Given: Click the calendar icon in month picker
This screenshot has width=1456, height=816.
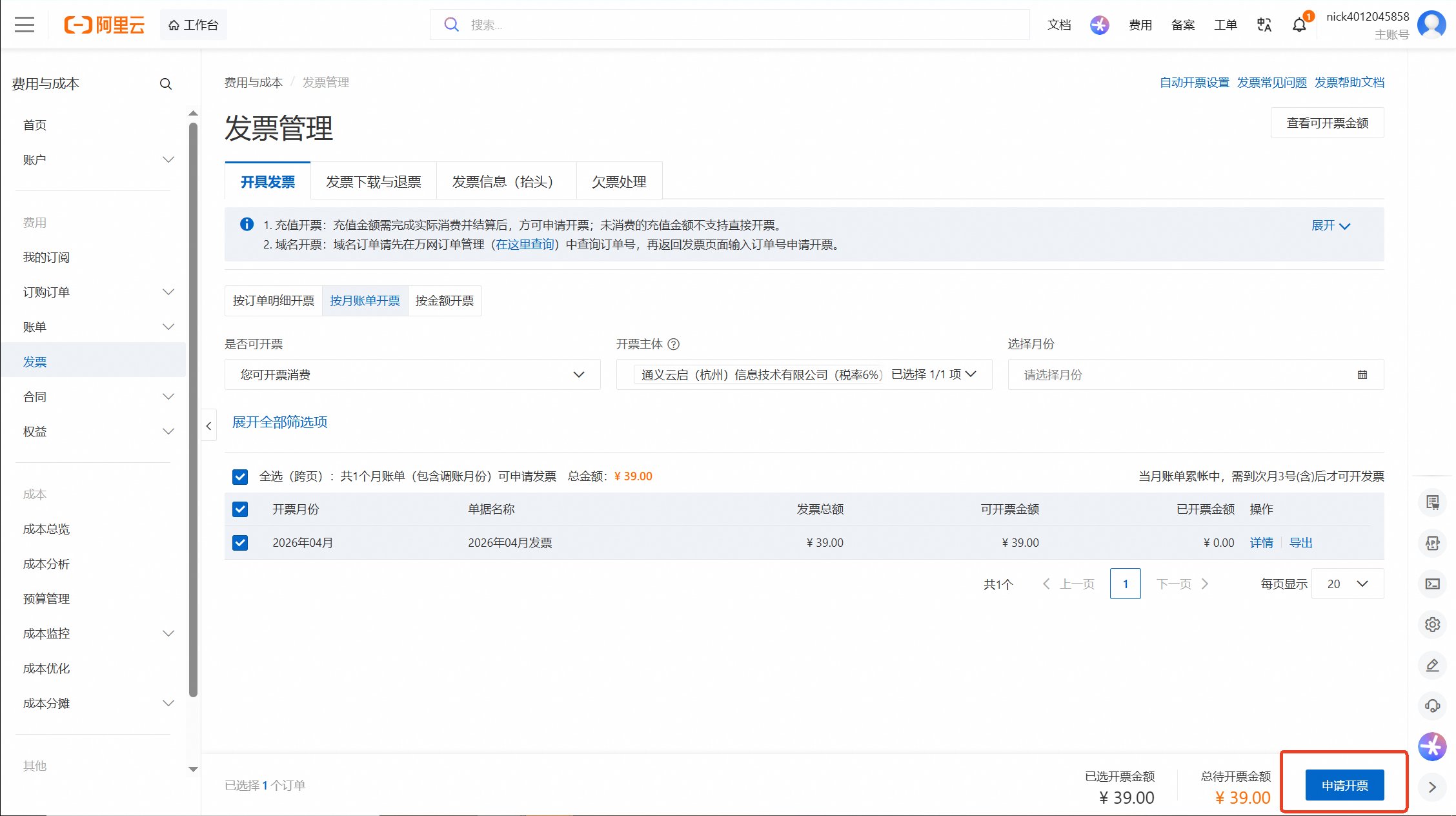Looking at the screenshot, I should click(1362, 374).
